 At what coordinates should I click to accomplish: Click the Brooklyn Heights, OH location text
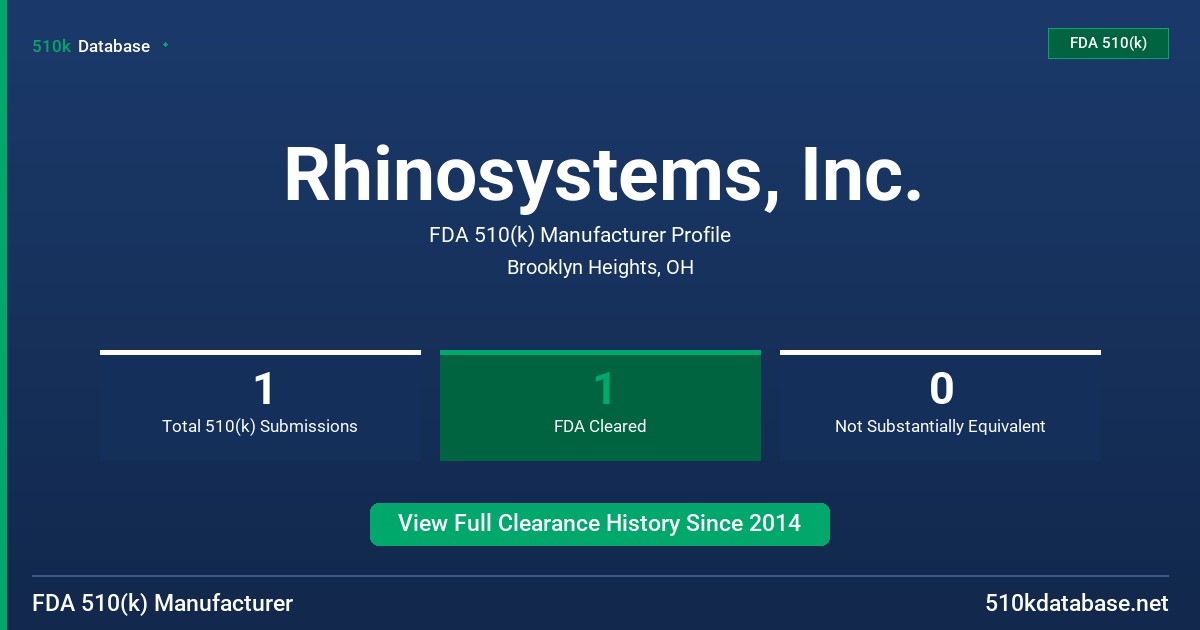tap(600, 267)
